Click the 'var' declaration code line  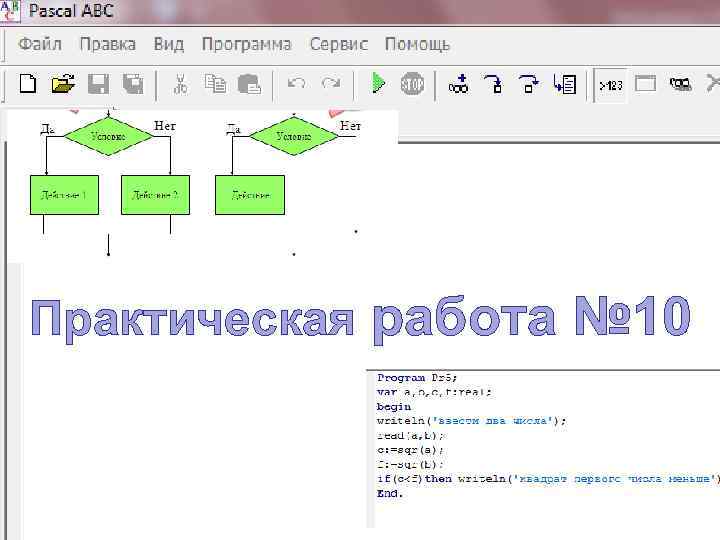434,393
